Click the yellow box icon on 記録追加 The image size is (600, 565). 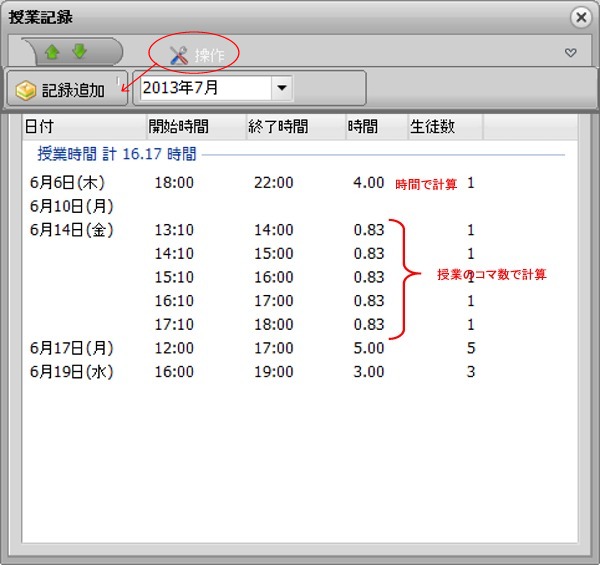(26, 91)
